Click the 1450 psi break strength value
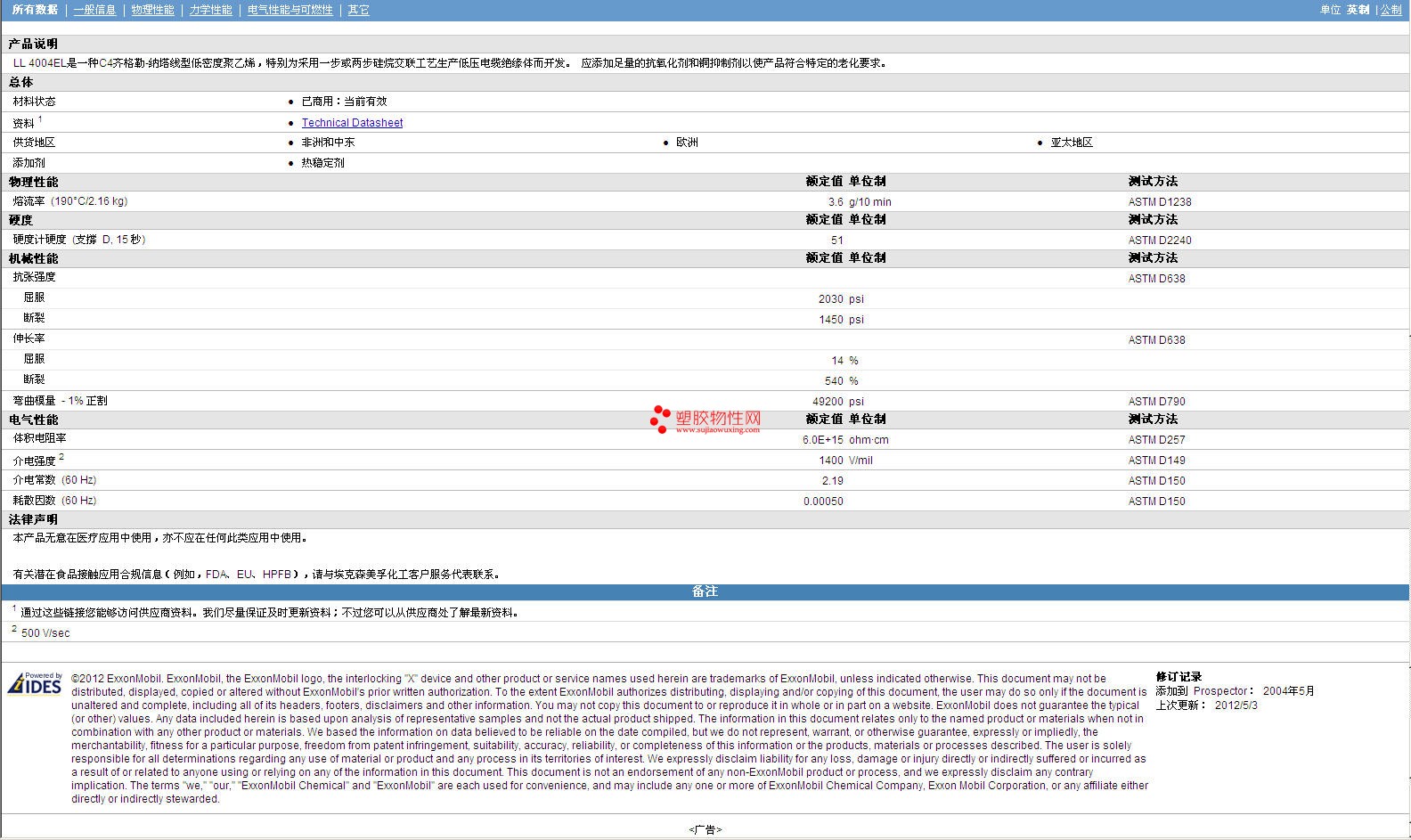 841,320
